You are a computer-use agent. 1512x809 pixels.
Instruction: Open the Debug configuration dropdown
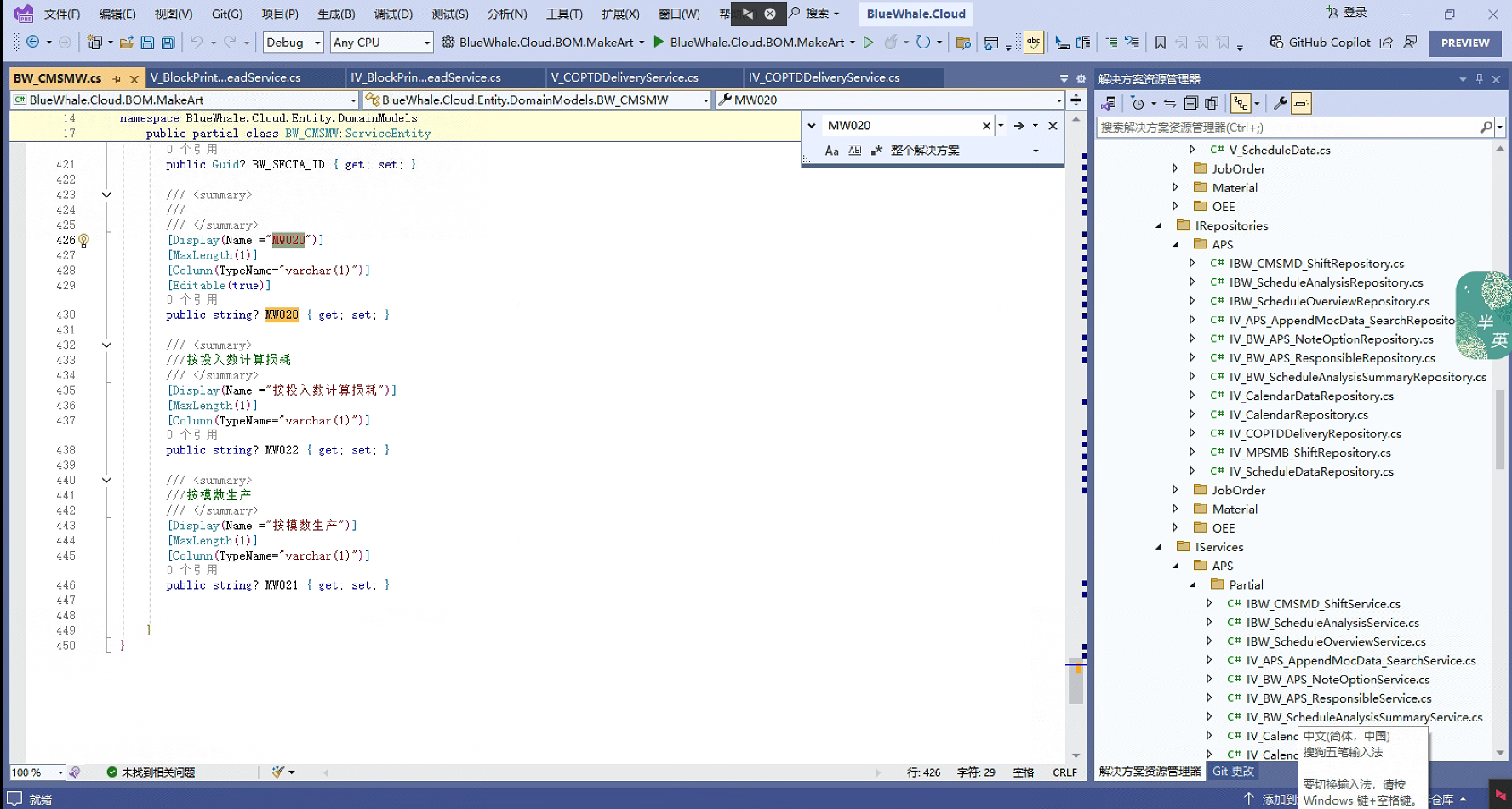293,43
